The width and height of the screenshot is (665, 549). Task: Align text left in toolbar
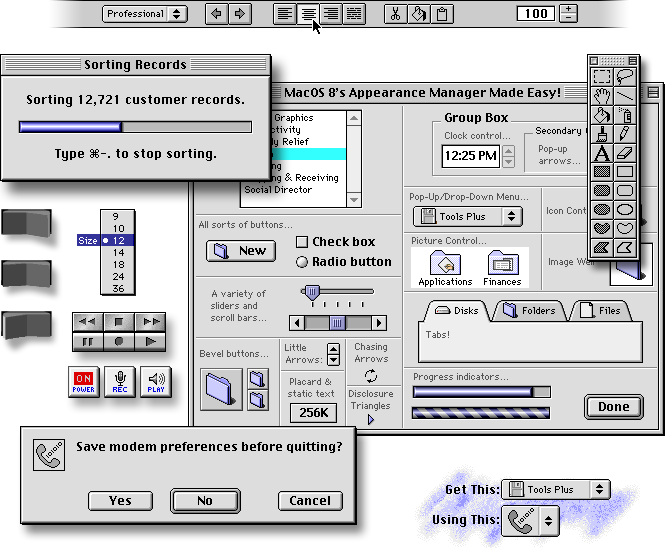[285, 14]
